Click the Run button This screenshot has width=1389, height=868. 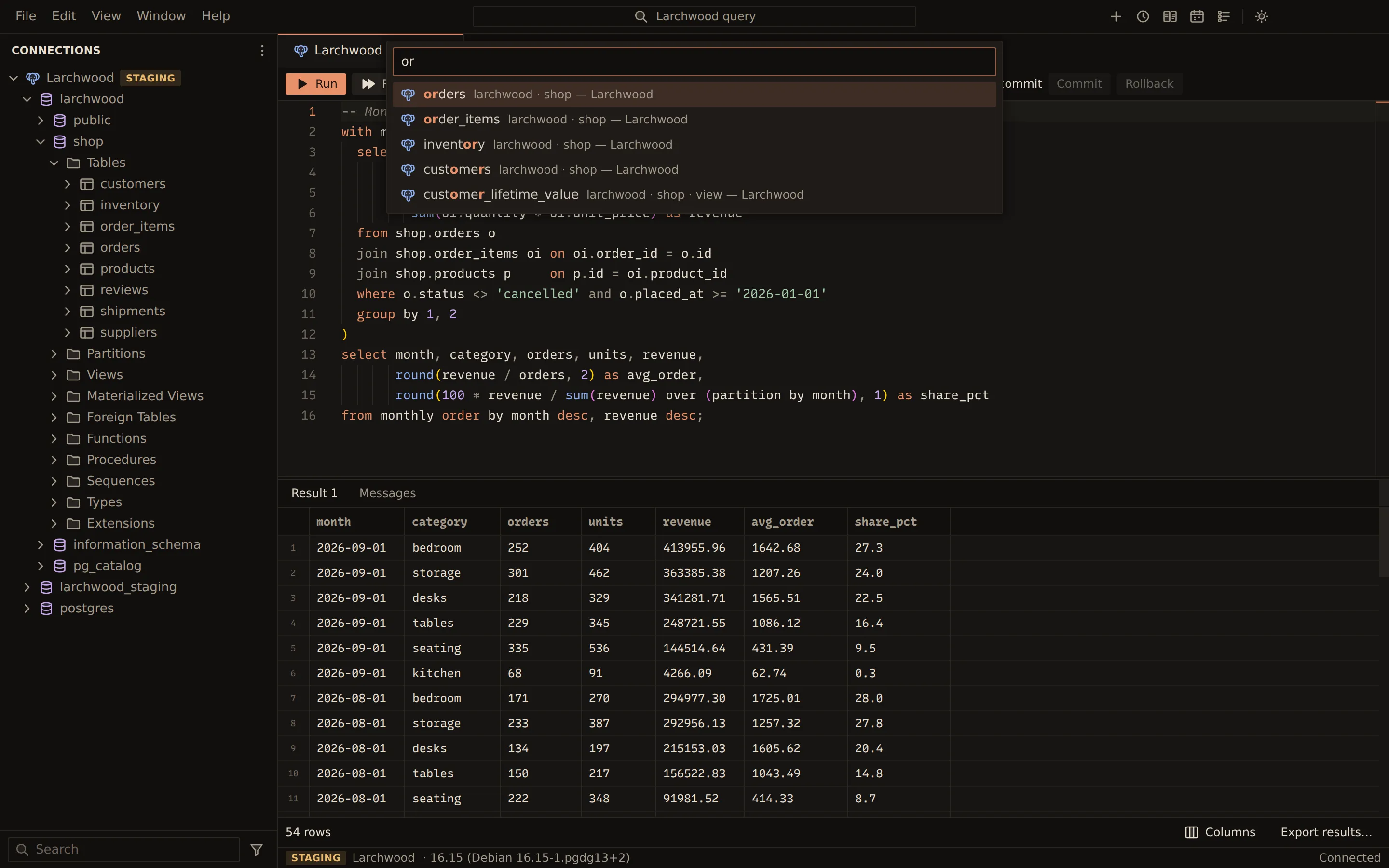(316, 84)
